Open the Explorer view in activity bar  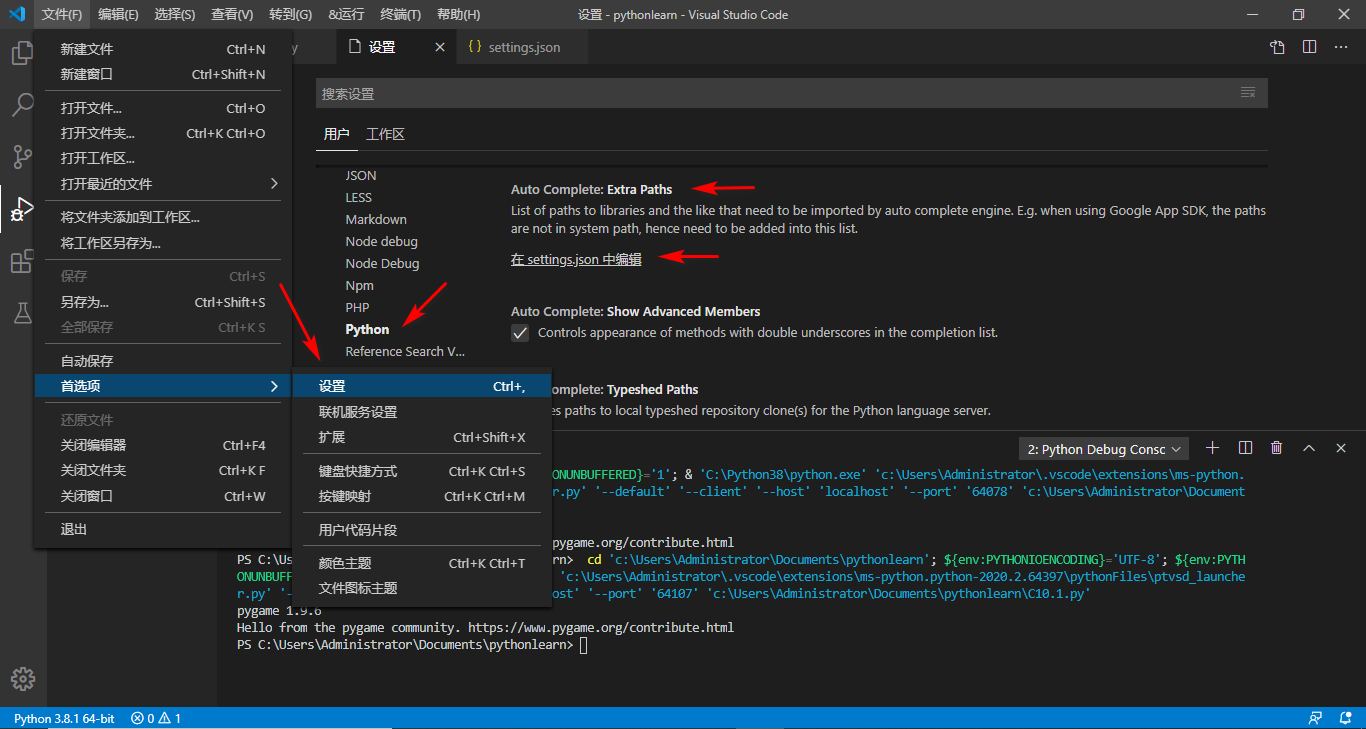click(22, 53)
